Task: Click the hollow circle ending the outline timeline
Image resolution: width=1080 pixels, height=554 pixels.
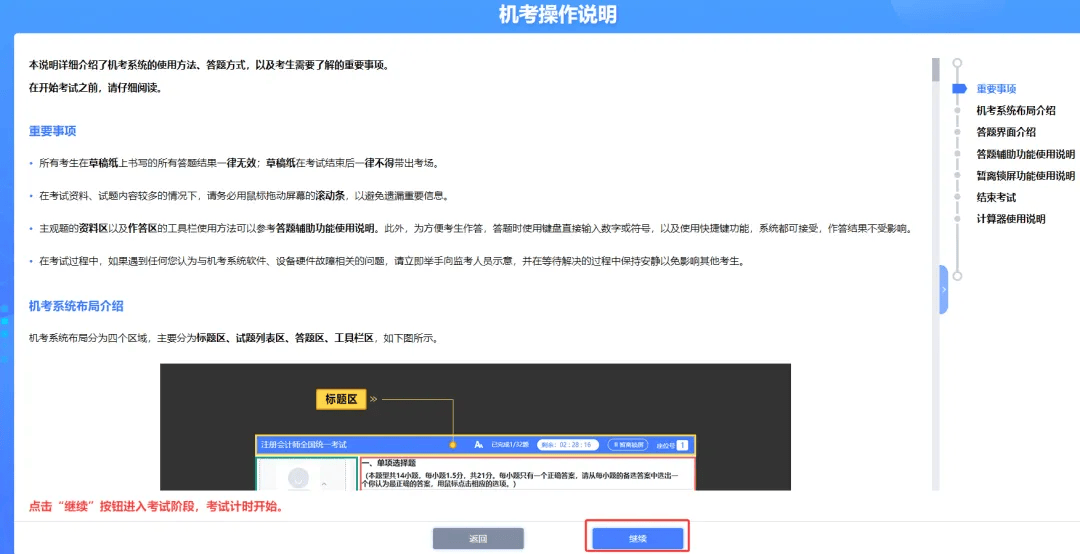Action: [x=957, y=275]
